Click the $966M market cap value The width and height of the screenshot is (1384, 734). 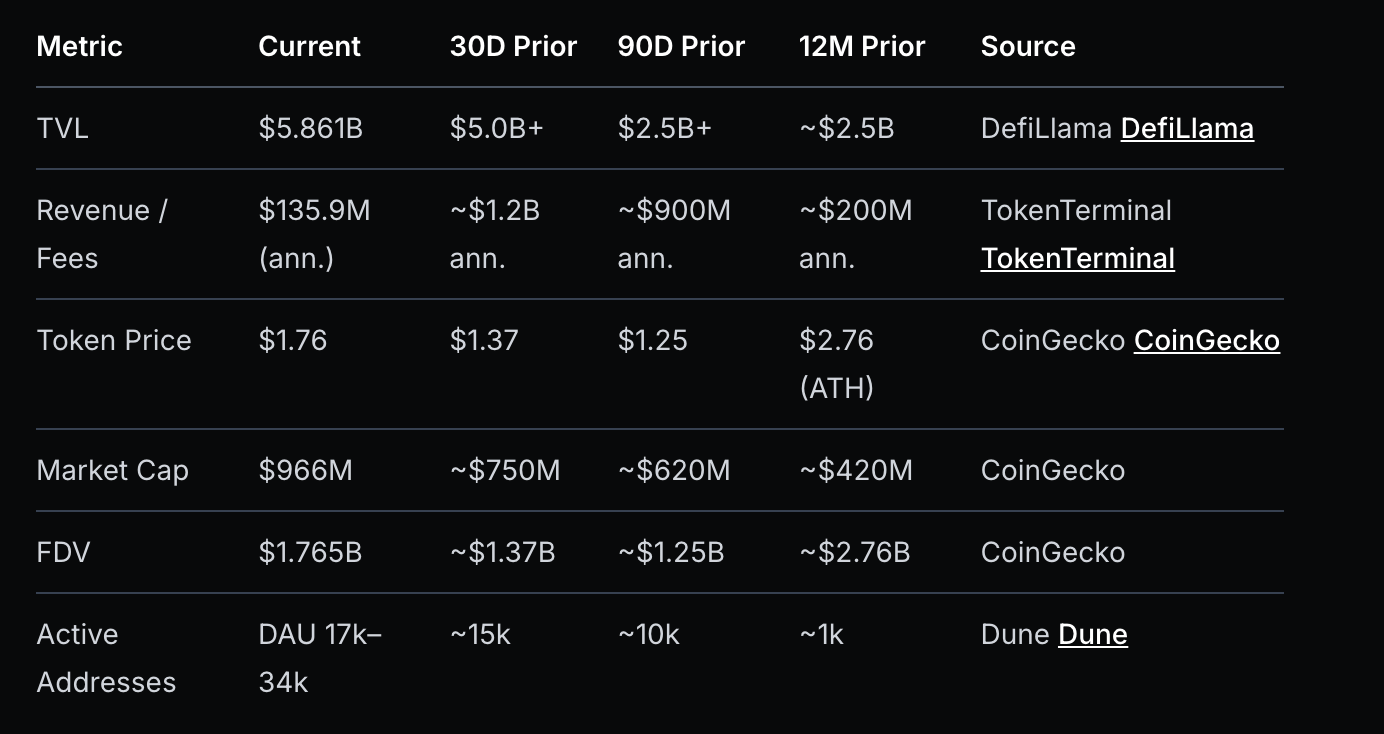point(305,471)
